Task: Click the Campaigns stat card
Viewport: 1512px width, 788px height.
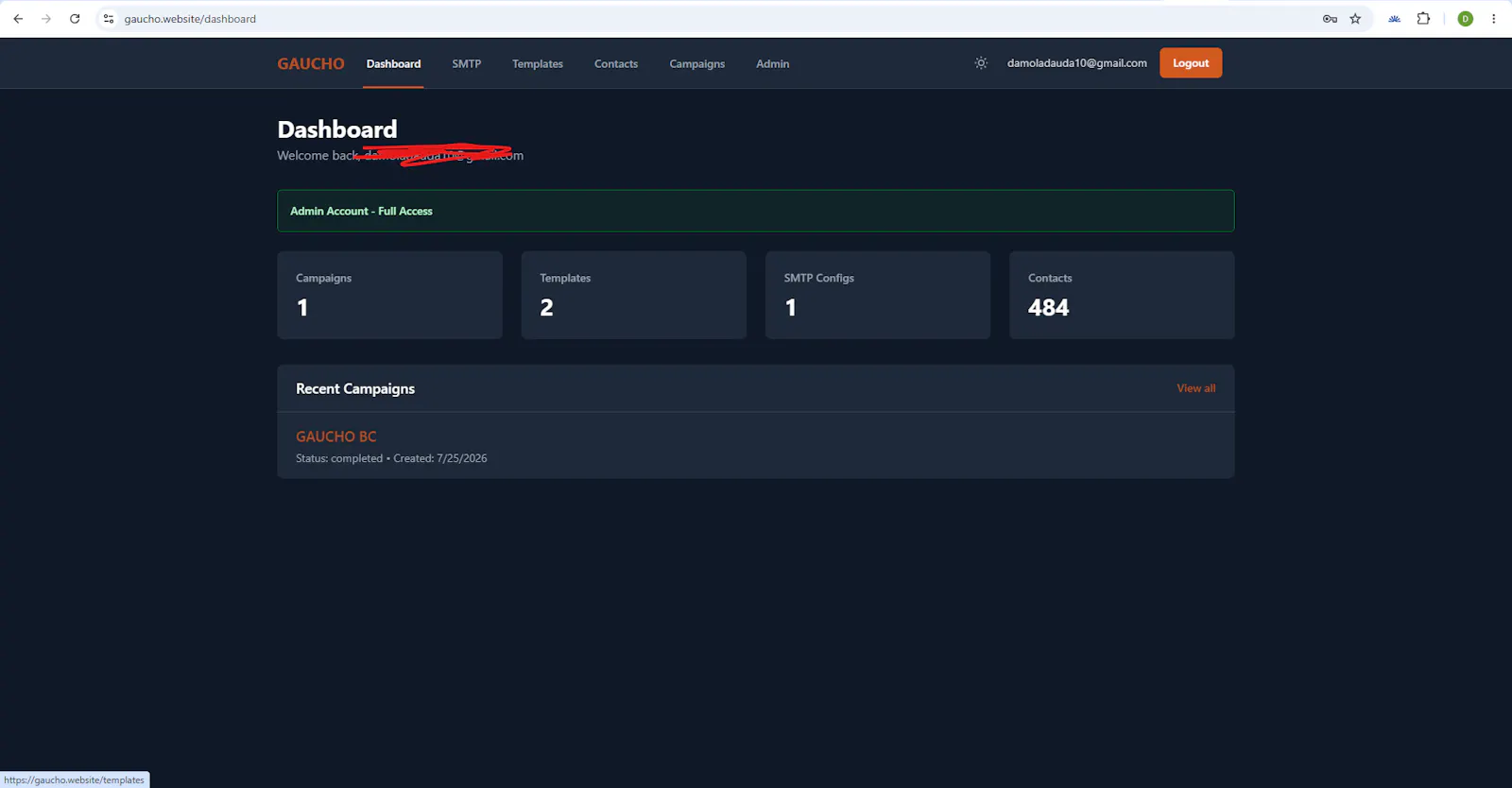Action: [x=389, y=295]
